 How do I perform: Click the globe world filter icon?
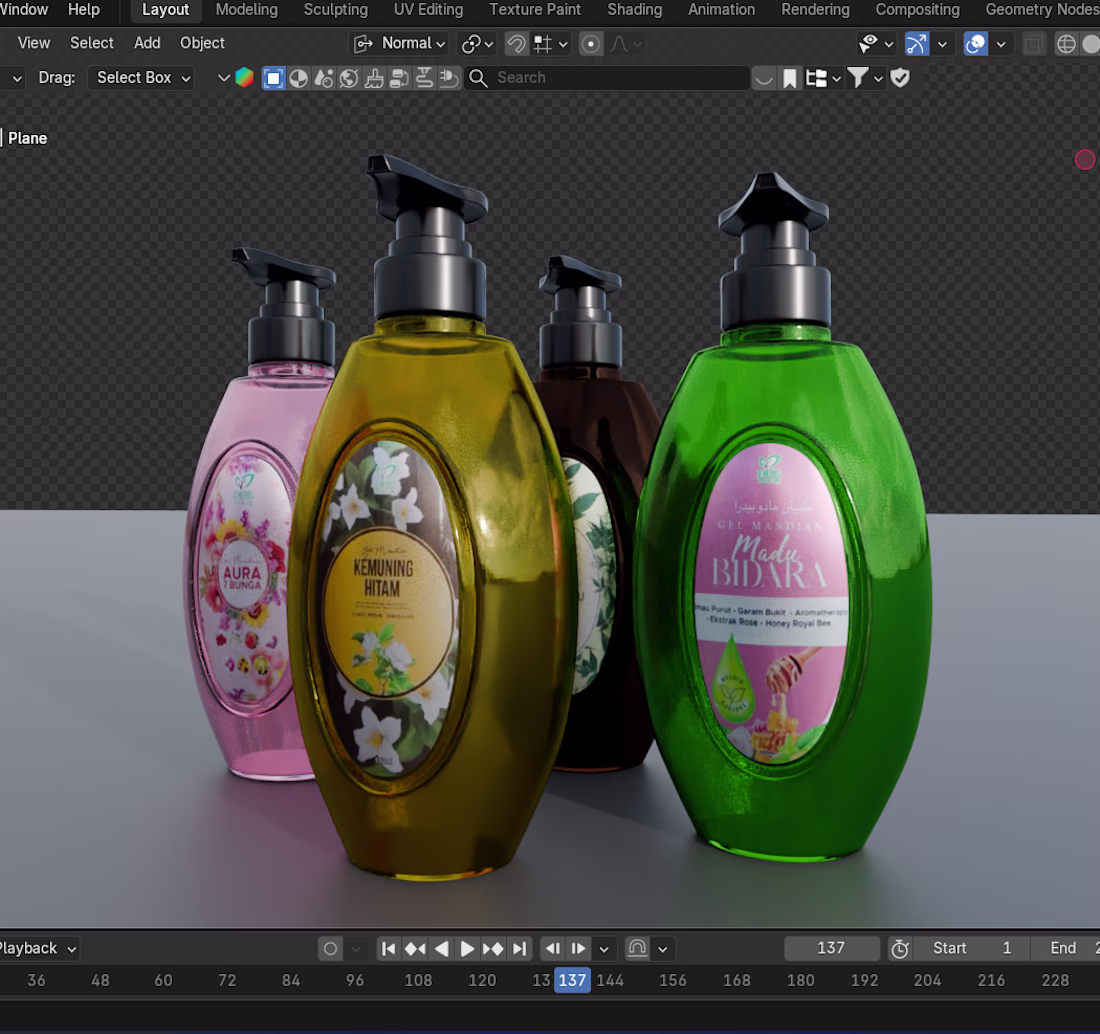[x=349, y=78]
